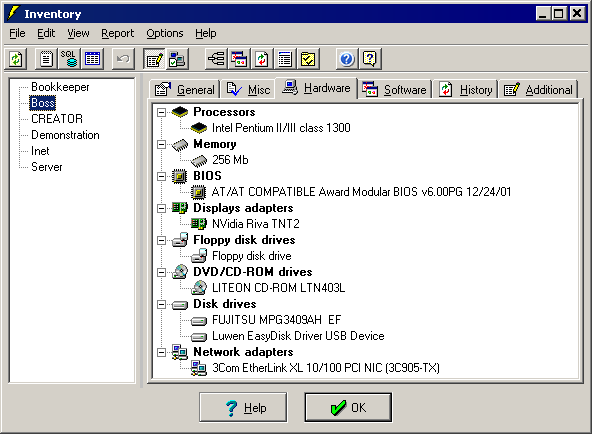Click the Network adapters category icon

coord(180,352)
